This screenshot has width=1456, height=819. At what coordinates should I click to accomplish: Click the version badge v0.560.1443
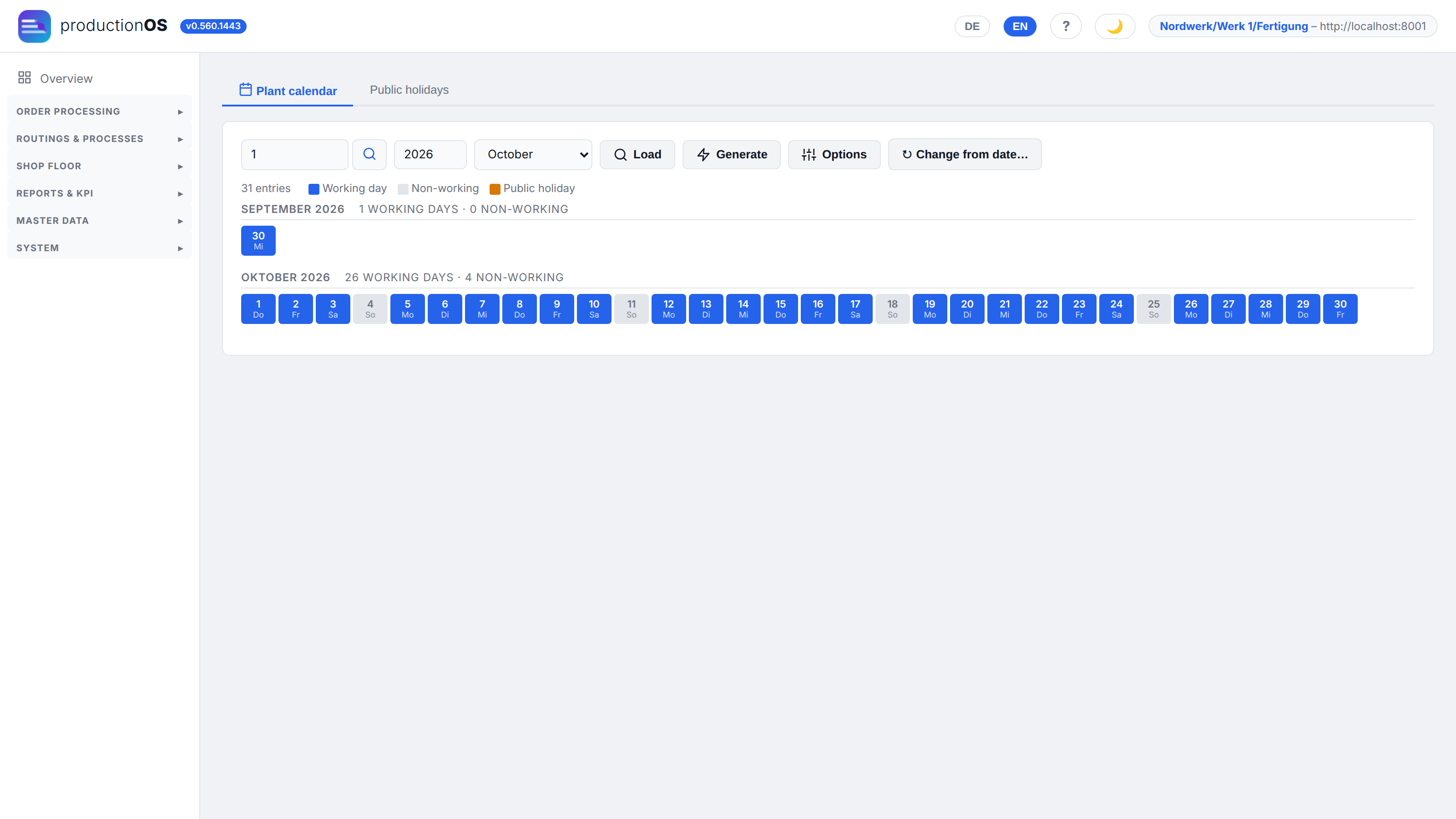213,26
